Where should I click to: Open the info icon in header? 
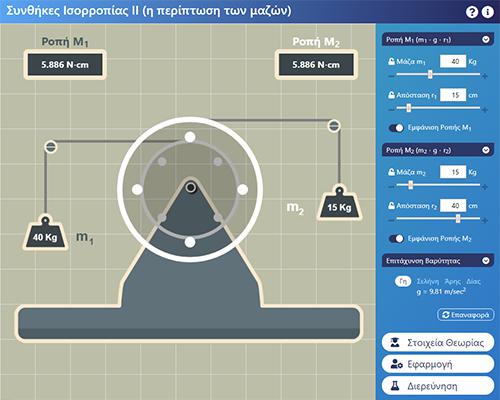click(x=488, y=12)
